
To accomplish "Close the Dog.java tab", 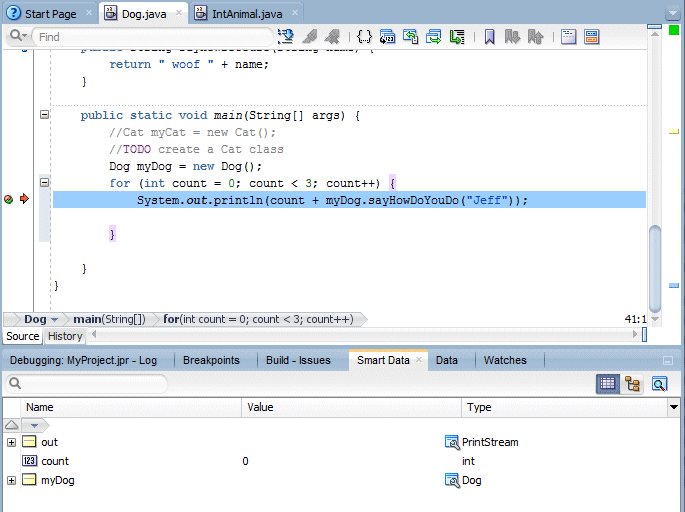I will point(179,13).
